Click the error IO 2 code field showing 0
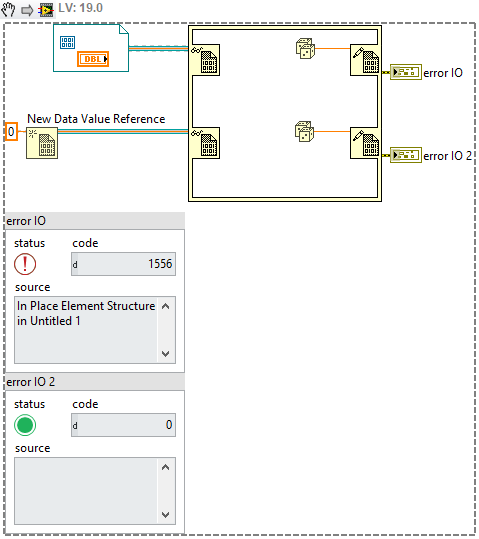The width and height of the screenshot is (479, 539). (x=123, y=425)
